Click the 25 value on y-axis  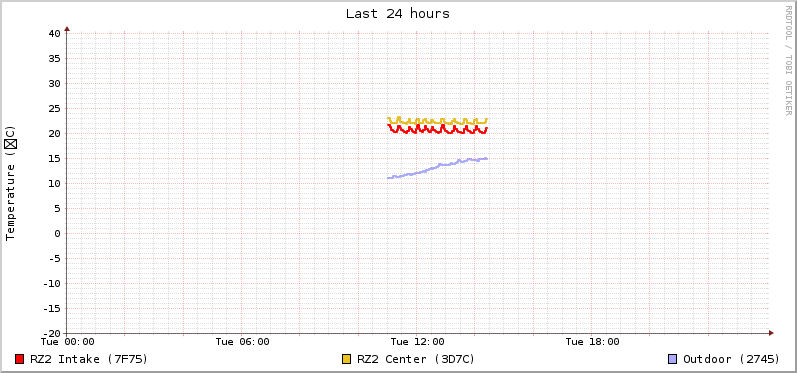(55, 108)
